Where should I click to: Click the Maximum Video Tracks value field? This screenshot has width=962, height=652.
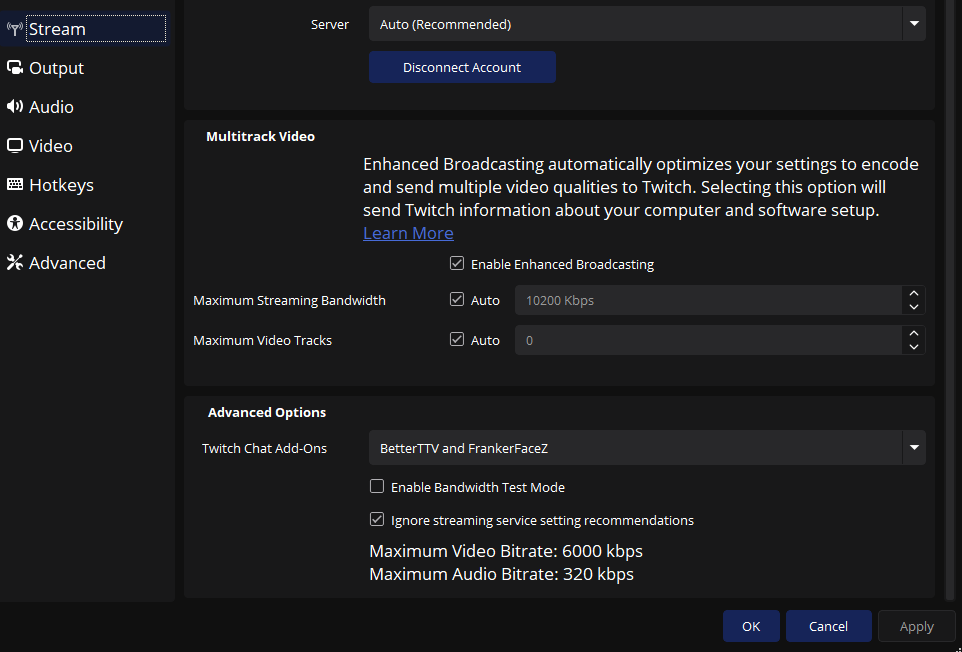tap(708, 340)
